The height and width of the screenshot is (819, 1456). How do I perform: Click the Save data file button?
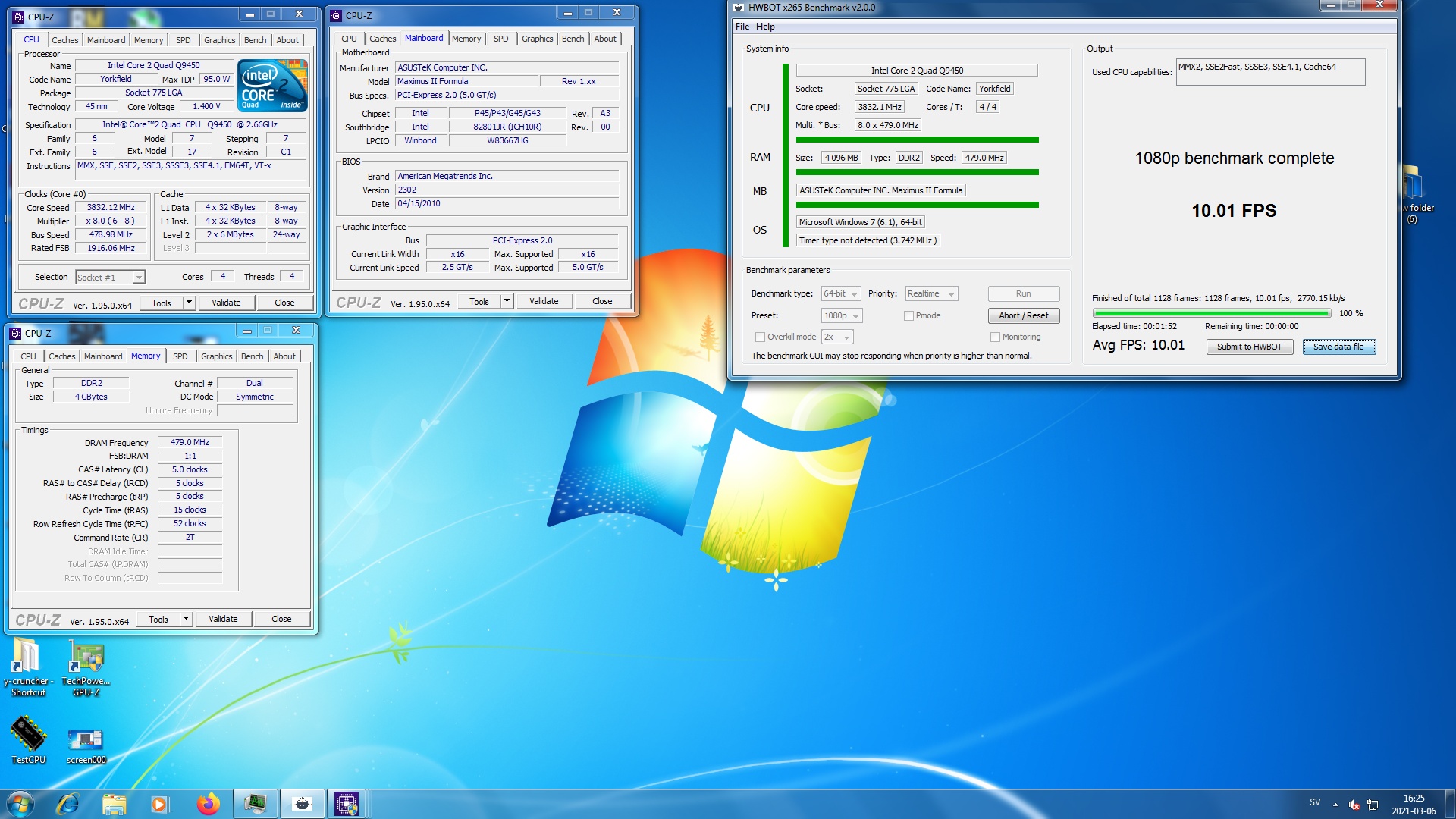click(x=1338, y=347)
